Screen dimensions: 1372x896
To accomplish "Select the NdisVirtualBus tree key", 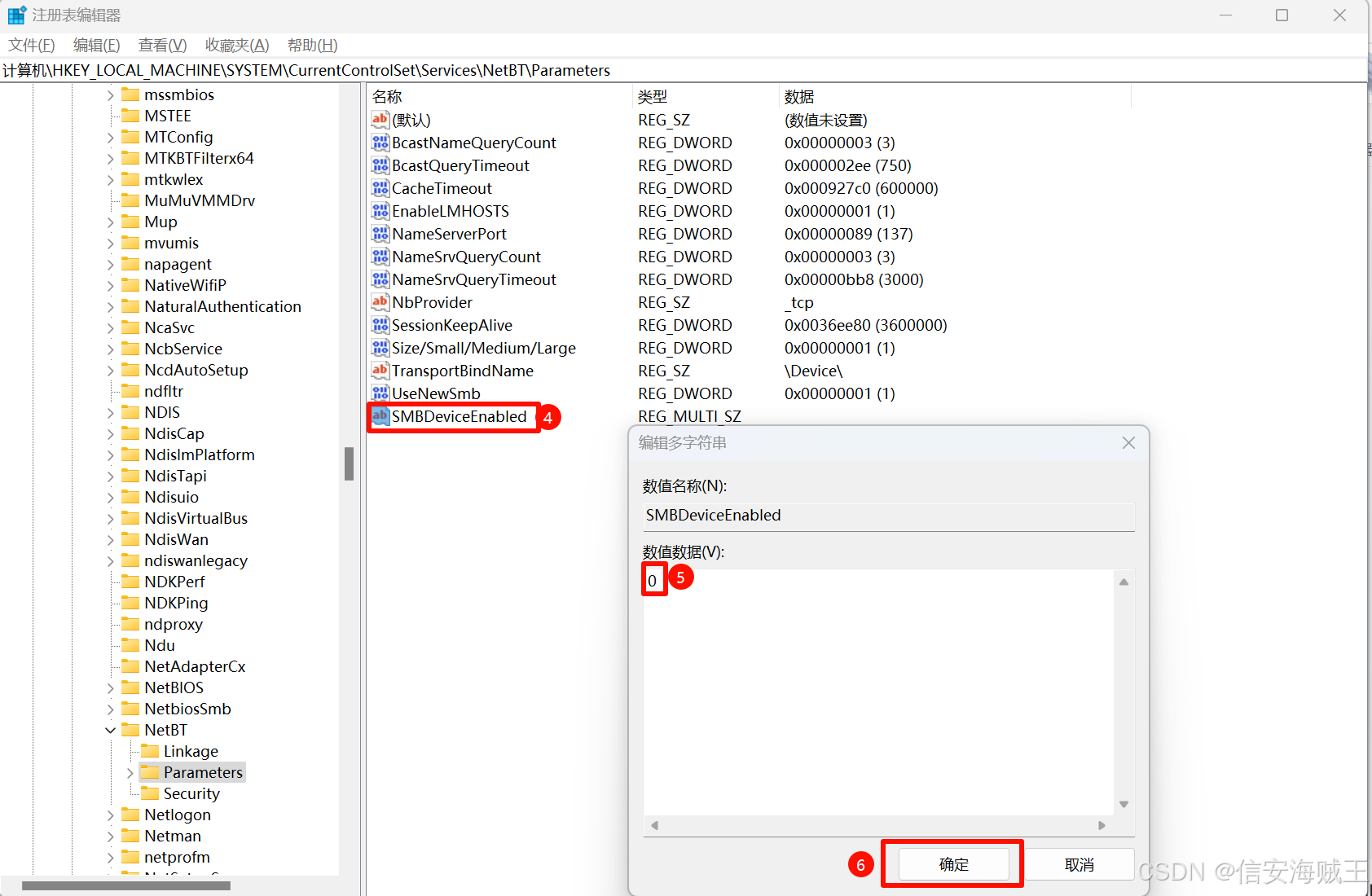I will click(x=196, y=518).
